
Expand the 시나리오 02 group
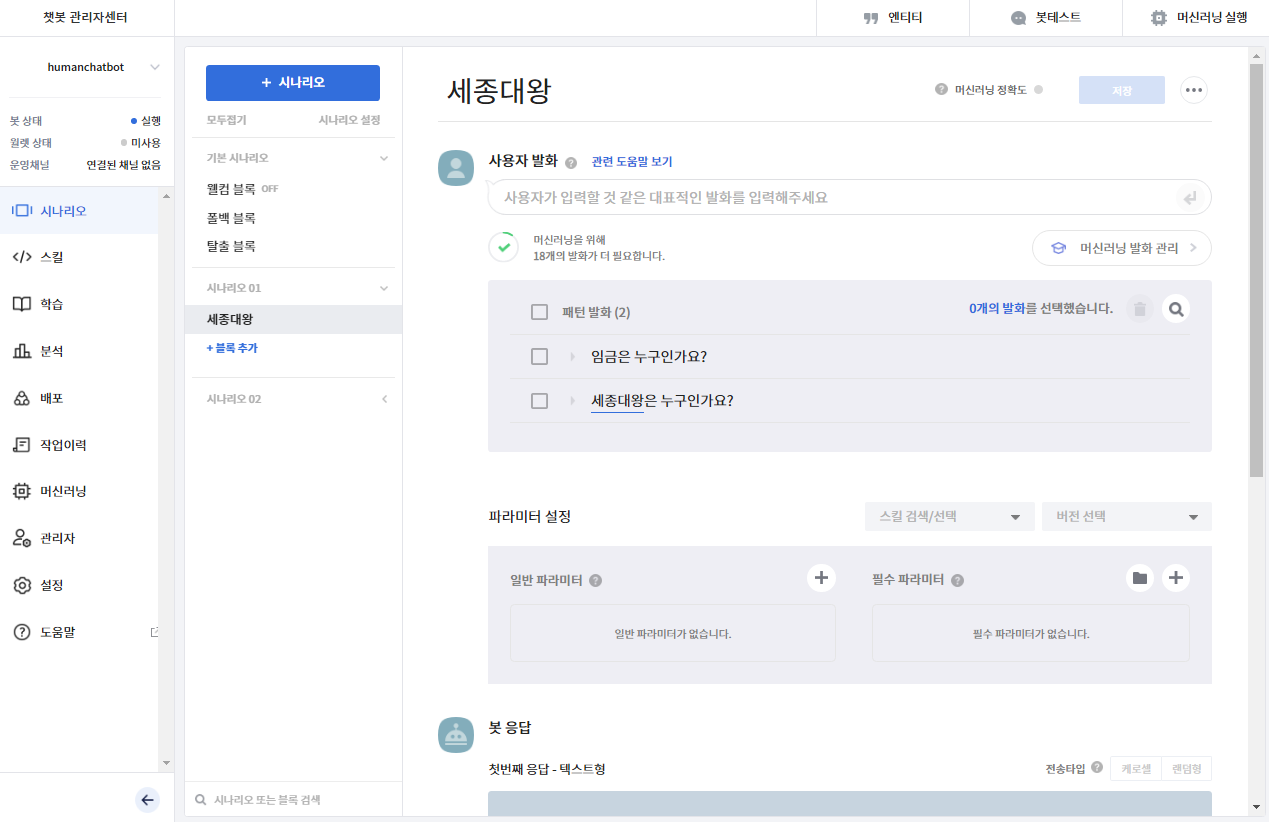pos(384,399)
